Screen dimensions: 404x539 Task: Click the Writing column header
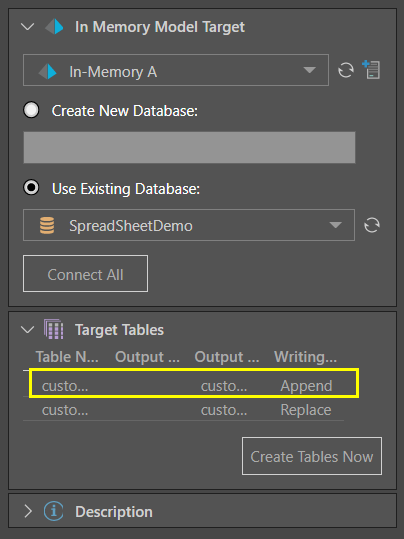(305, 357)
